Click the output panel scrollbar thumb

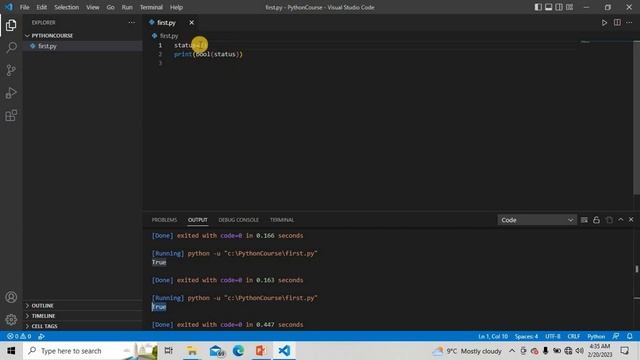coord(636,269)
